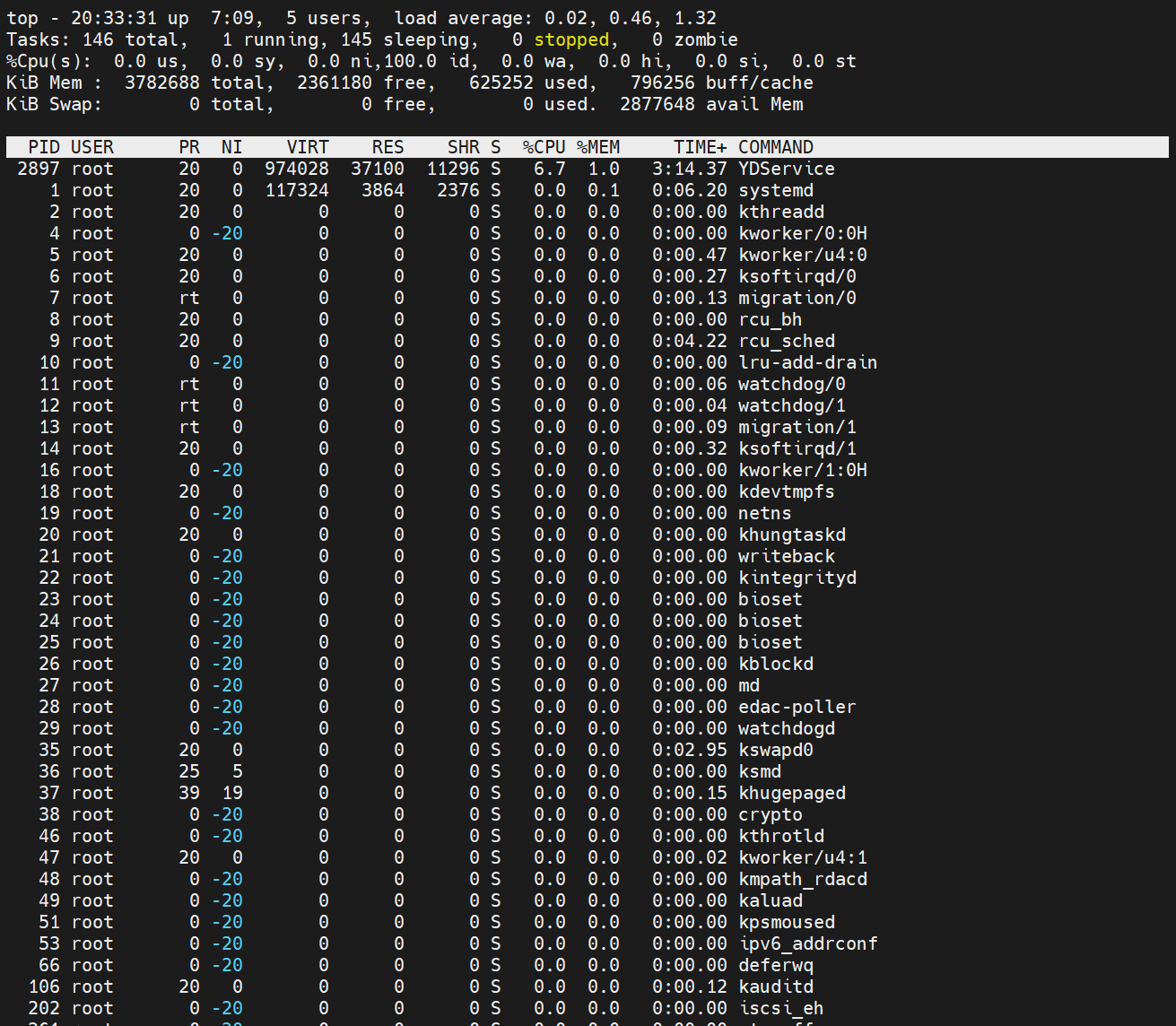This screenshot has width=1176, height=1026.
Task: Click the kdevtmpfs command
Action: coord(787,491)
